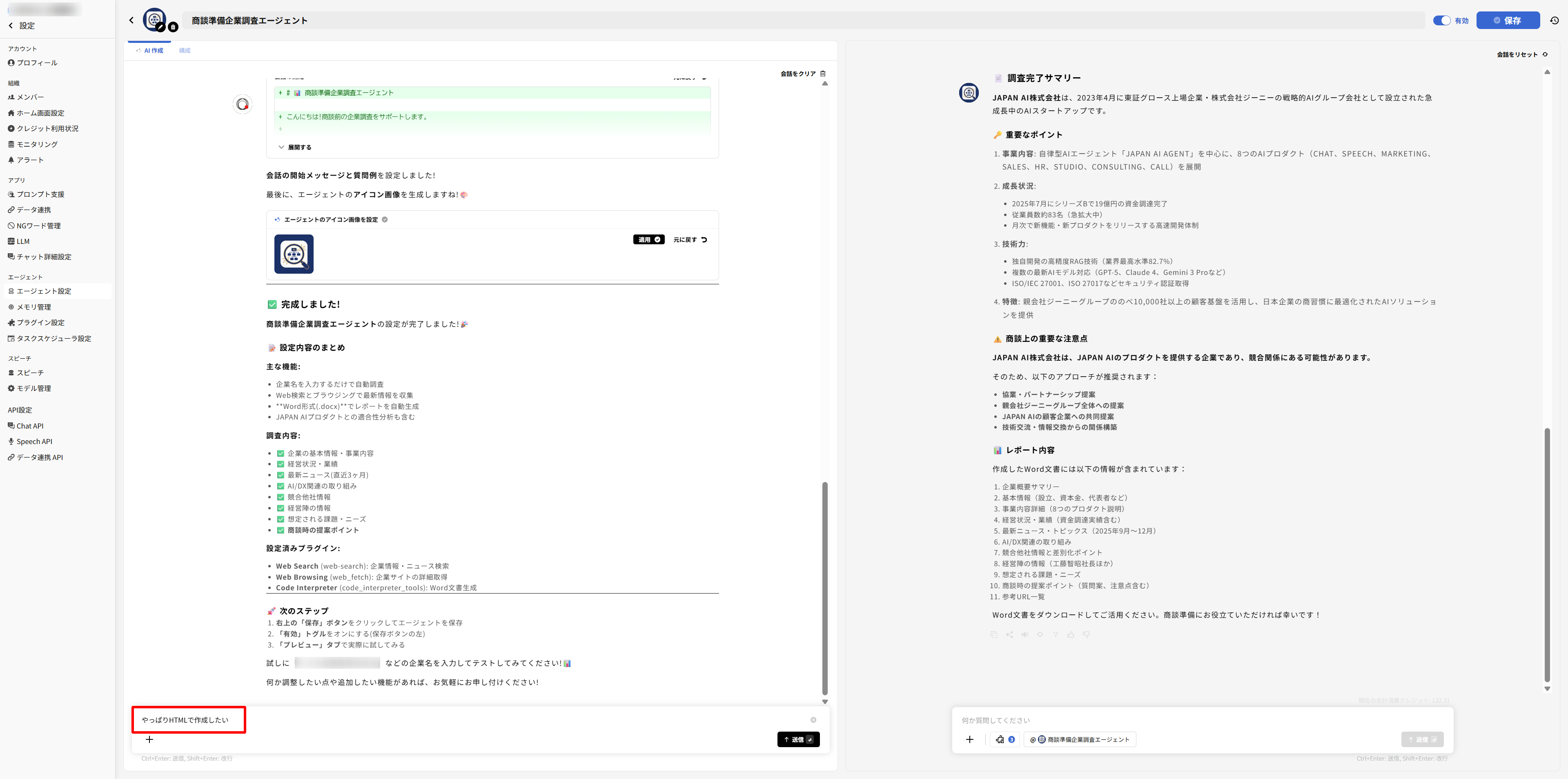Give the research summary a thumbs up
The height and width of the screenshot is (779, 1568).
point(1071,635)
